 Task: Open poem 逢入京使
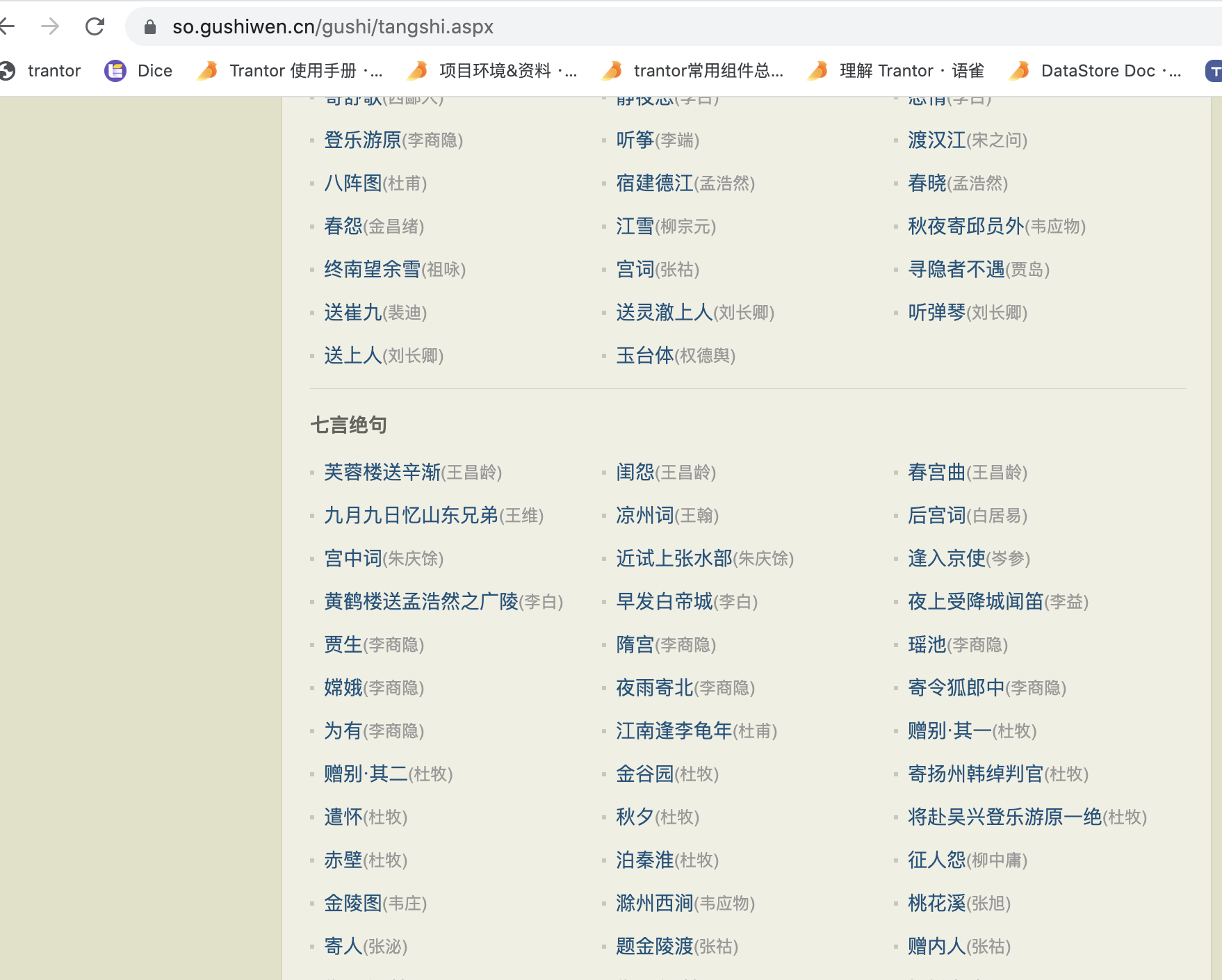947,559
